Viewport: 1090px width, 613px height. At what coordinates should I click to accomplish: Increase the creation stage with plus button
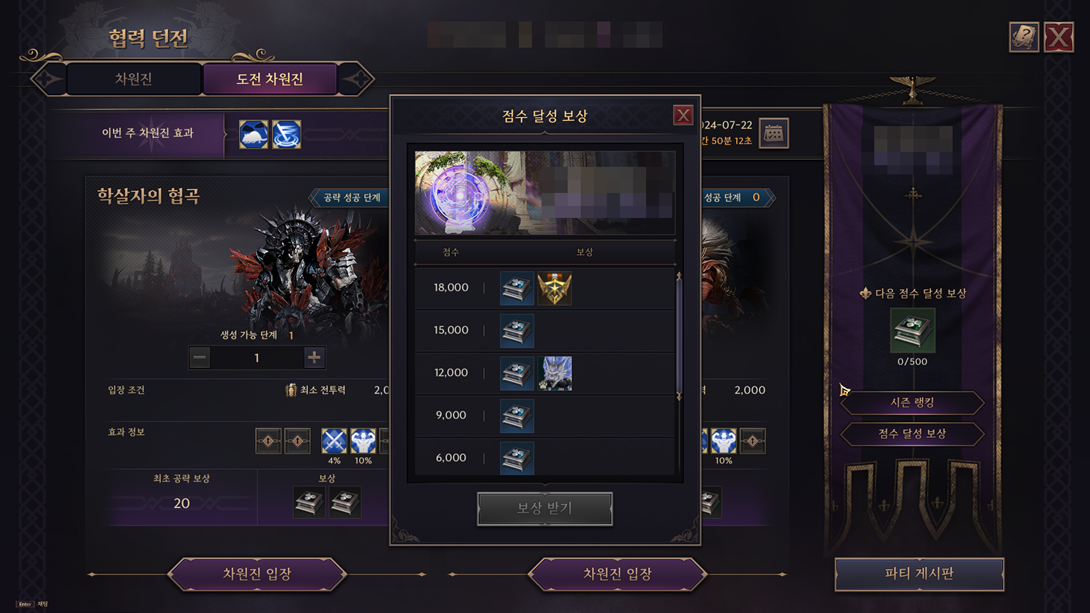[x=314, y=357]
